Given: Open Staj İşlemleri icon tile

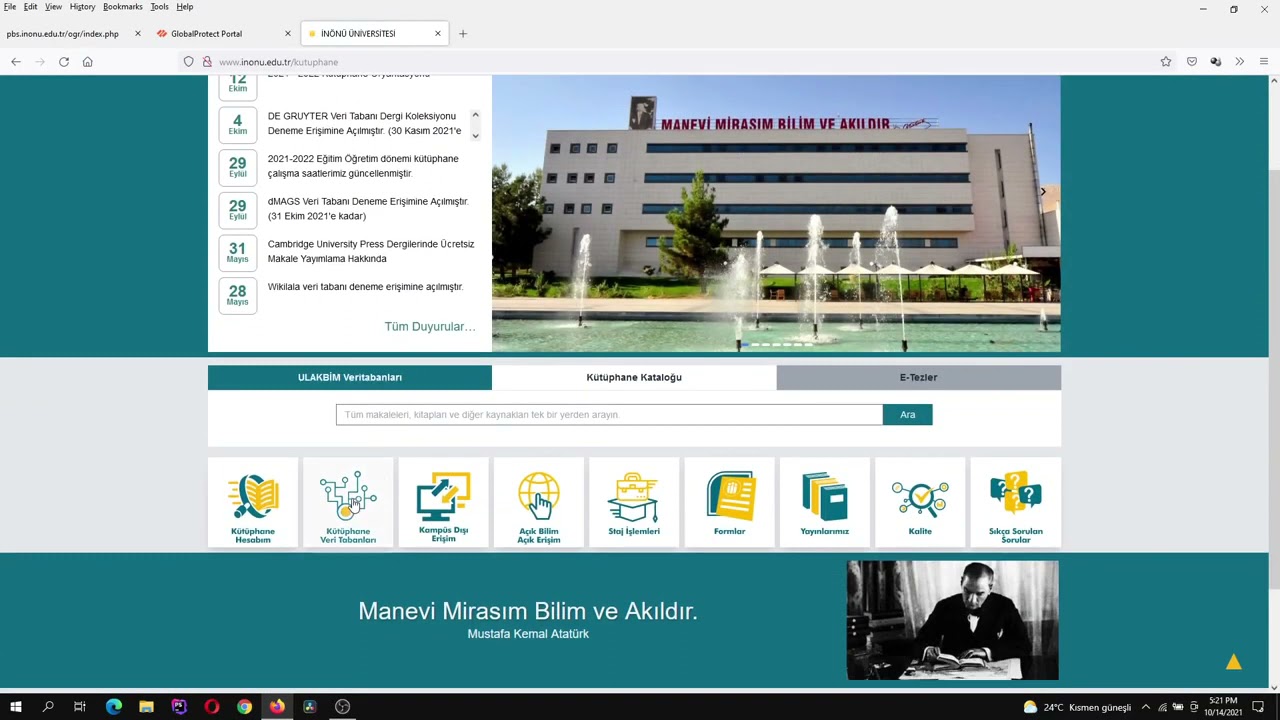Looking at the screenshot, I should pos(634,503).
